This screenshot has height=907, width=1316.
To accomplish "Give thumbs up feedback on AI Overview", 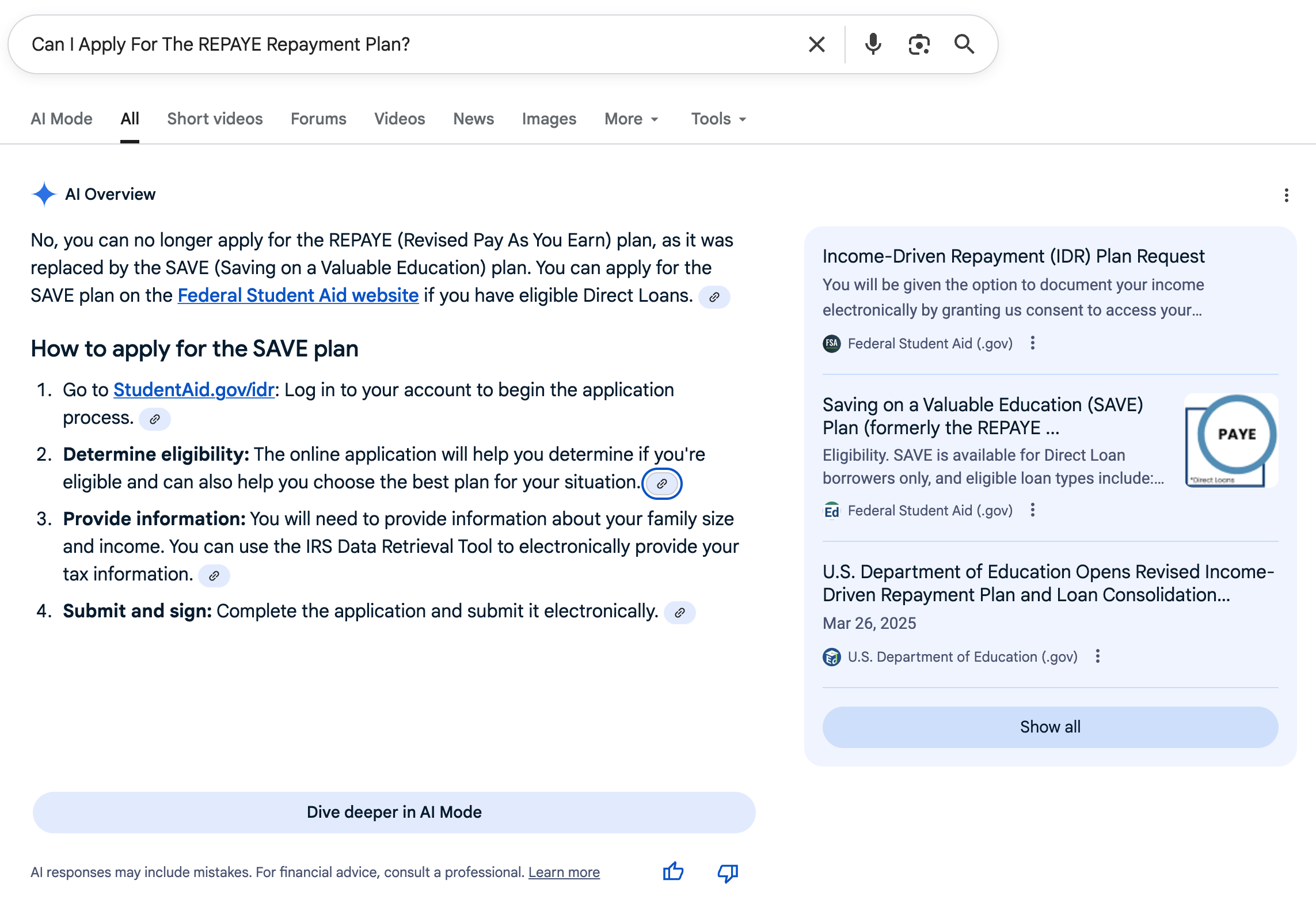I will click(672, 872).
